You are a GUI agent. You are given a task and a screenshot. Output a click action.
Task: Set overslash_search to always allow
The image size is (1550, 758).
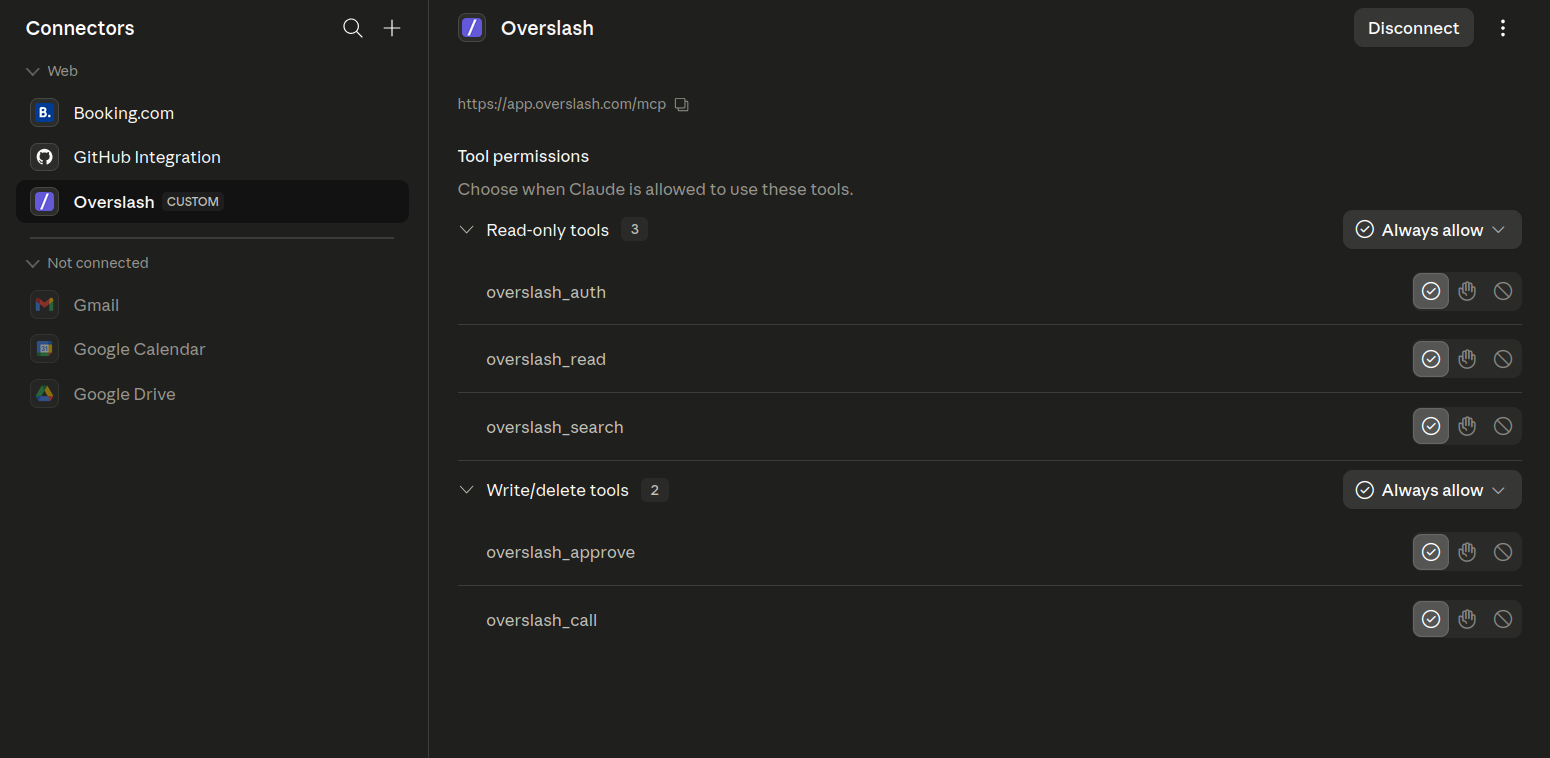[x=1431, y=426]
